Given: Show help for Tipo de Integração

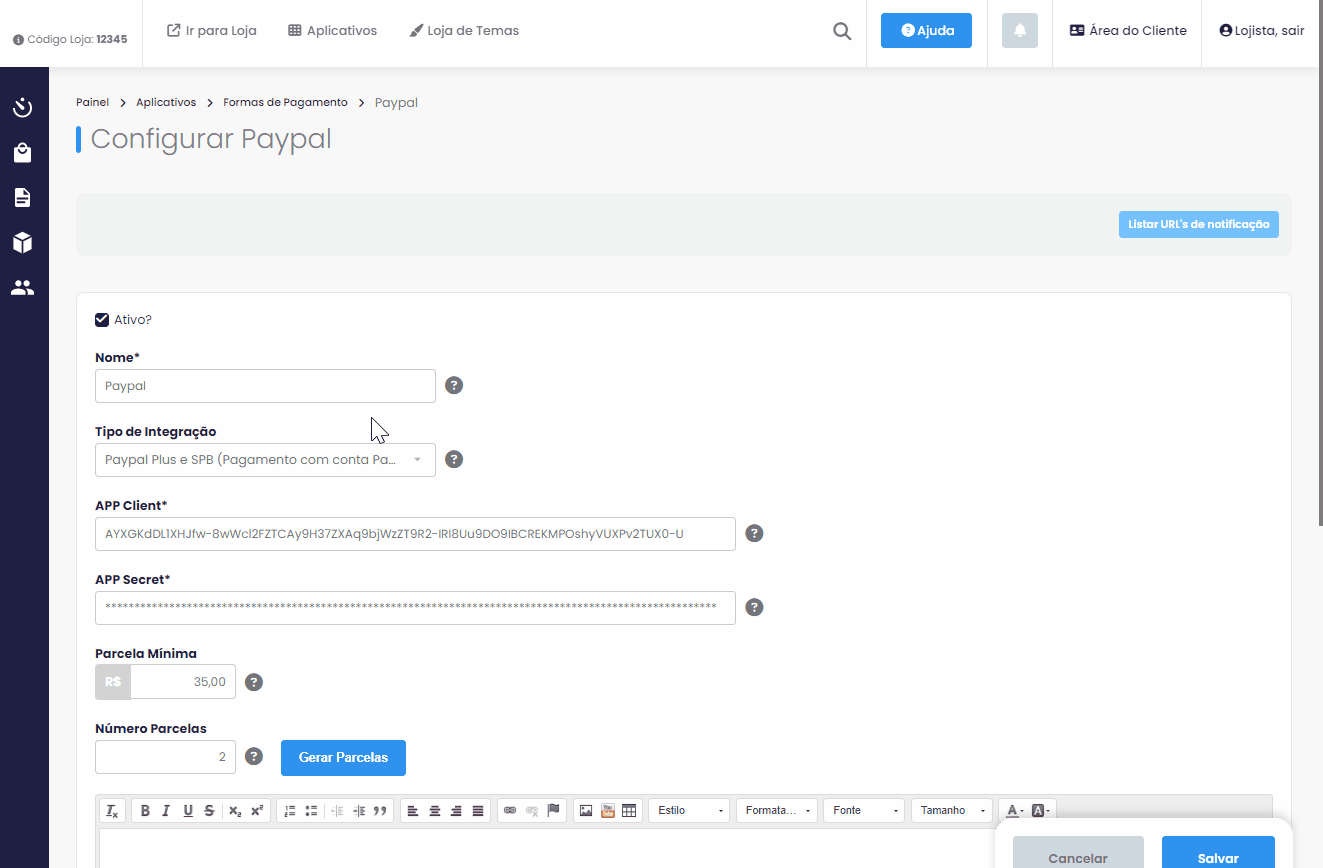Looking at the screenshot, I should click(454, 459).
